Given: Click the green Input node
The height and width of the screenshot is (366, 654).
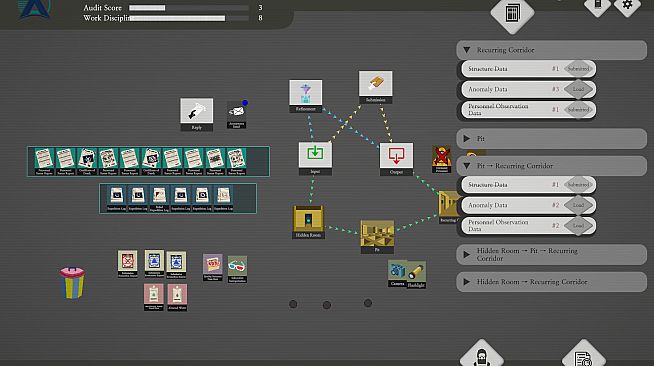Looking at the screenshot, I should tap(315, 158).
